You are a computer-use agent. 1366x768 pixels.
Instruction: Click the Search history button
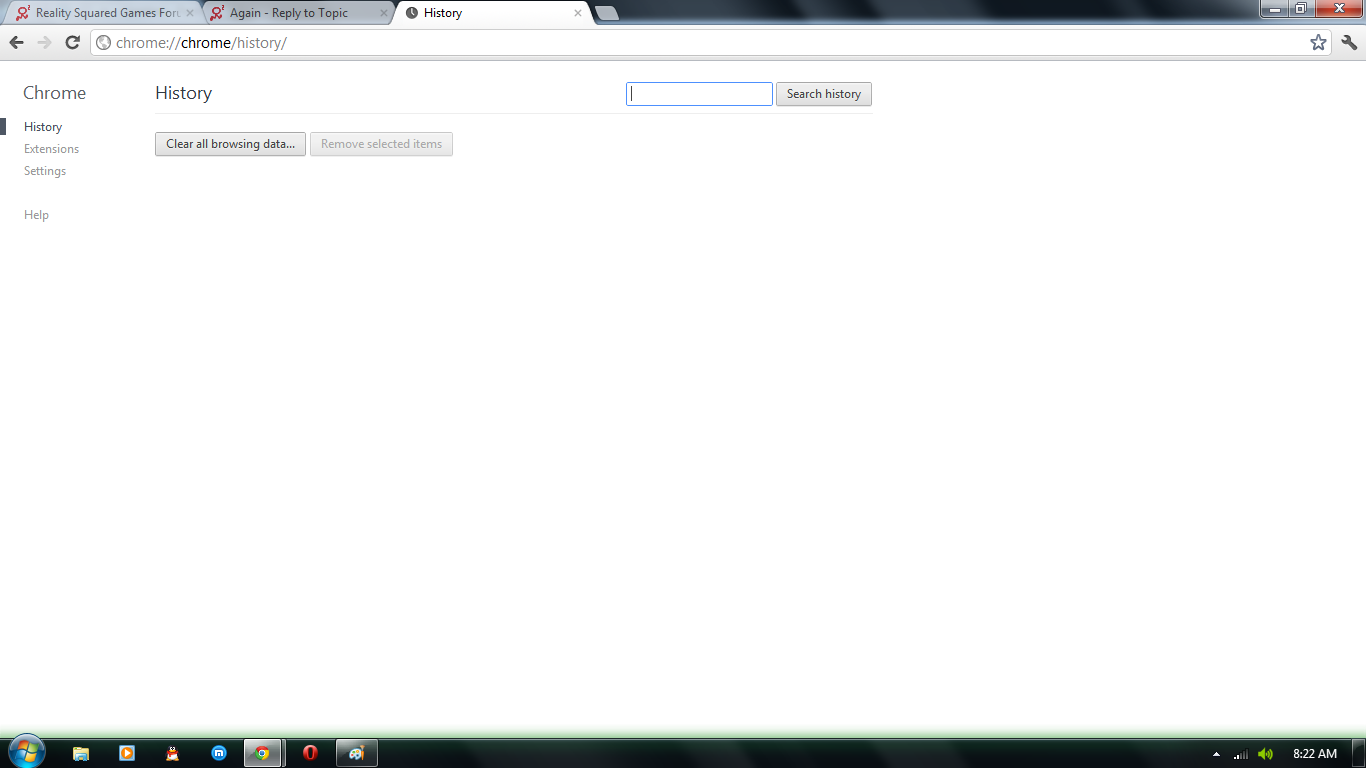tap(824, 94)
